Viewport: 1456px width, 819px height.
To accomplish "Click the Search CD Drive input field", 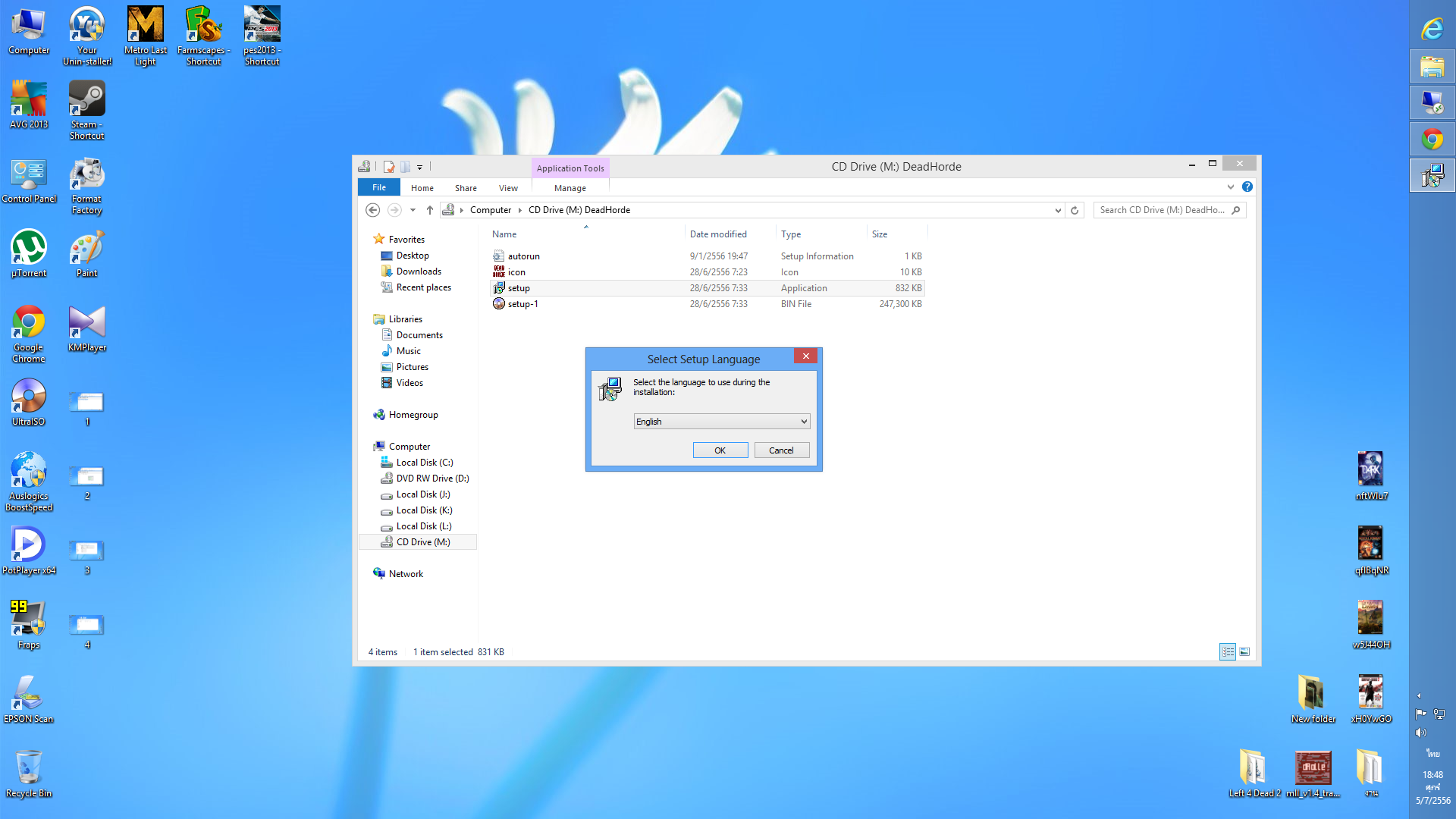I will pyautogui.click(x=1163, y=210).
